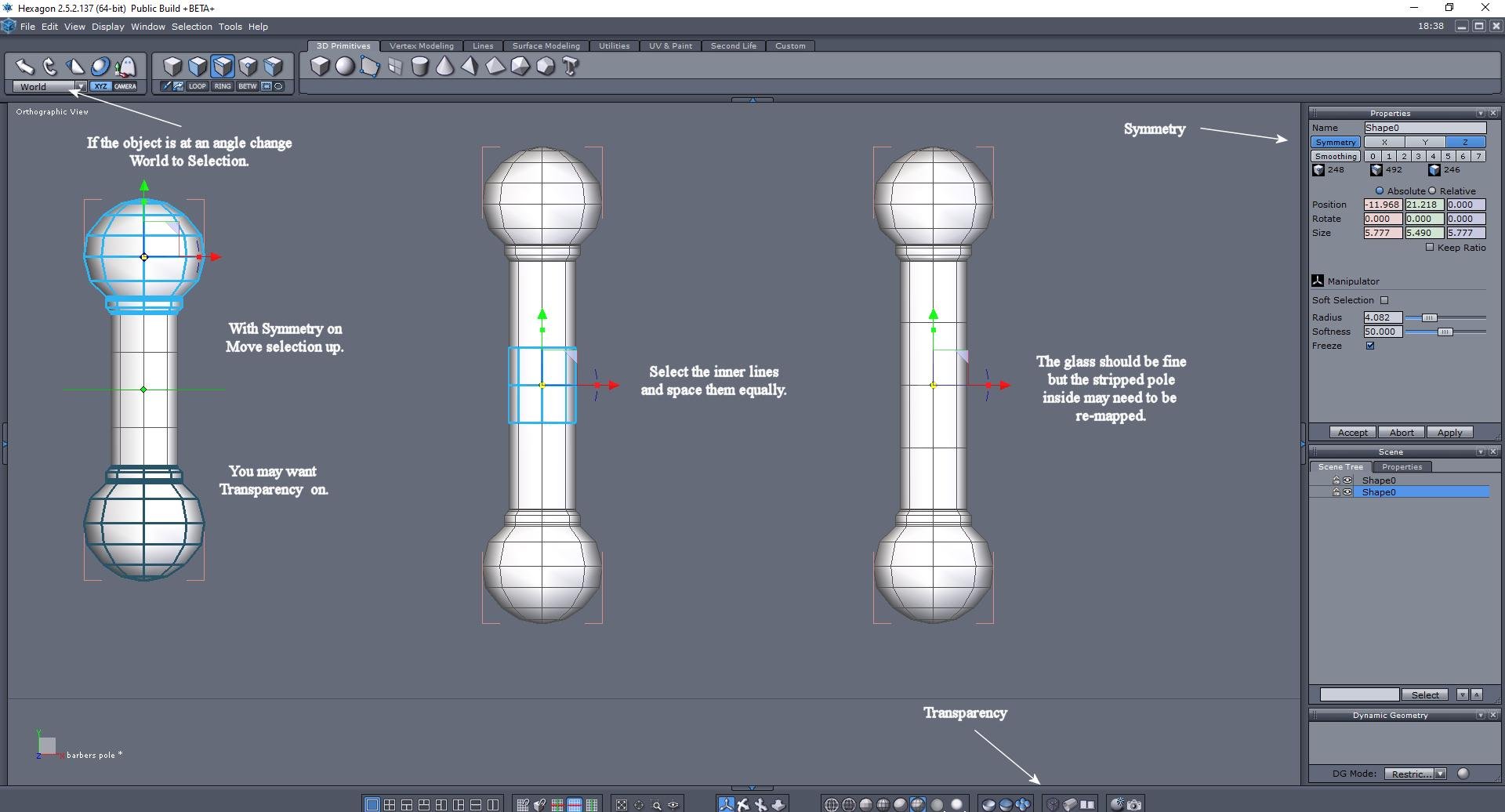Image resolution: width=1505 pixels, height=812 pixels.
Task: Open the dropdown arrow beside Select button
Action: click(x=1462, y=694)
